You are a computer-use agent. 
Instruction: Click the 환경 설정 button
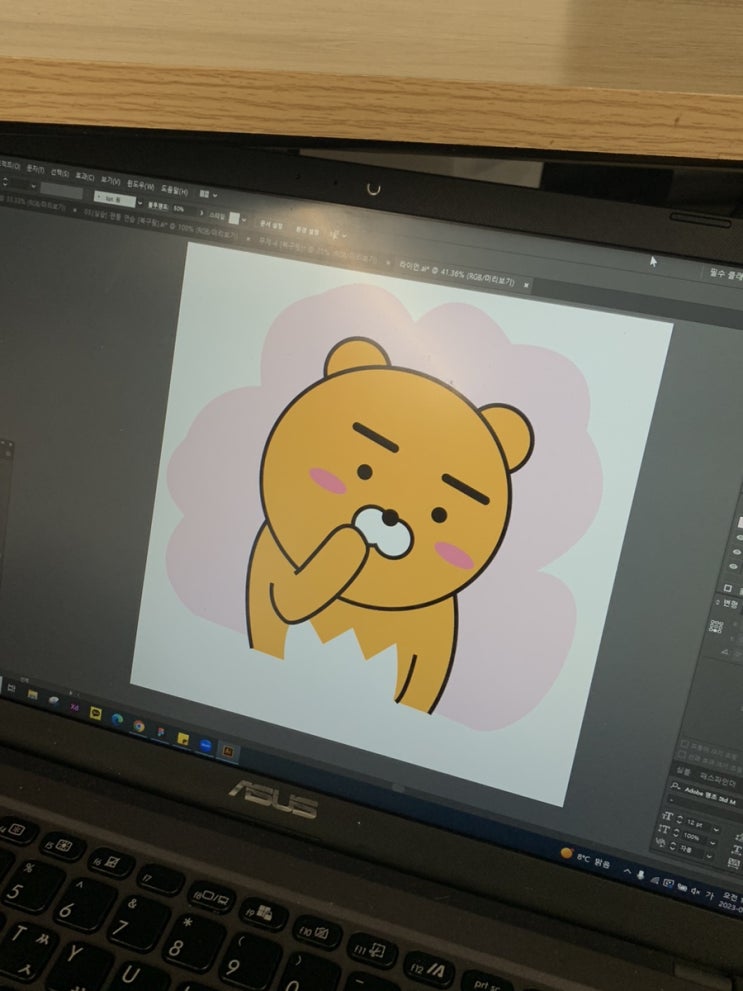(x=307, y=230)
